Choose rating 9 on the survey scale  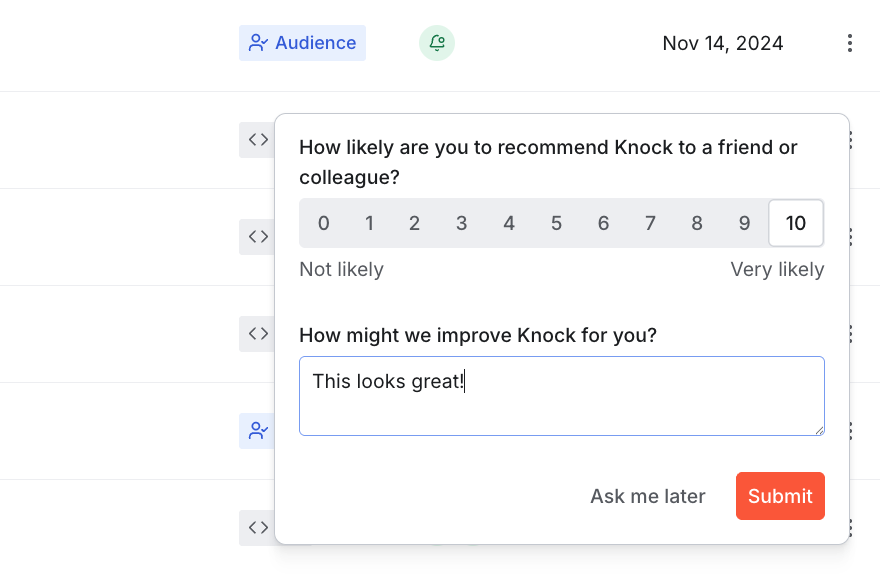744,223
